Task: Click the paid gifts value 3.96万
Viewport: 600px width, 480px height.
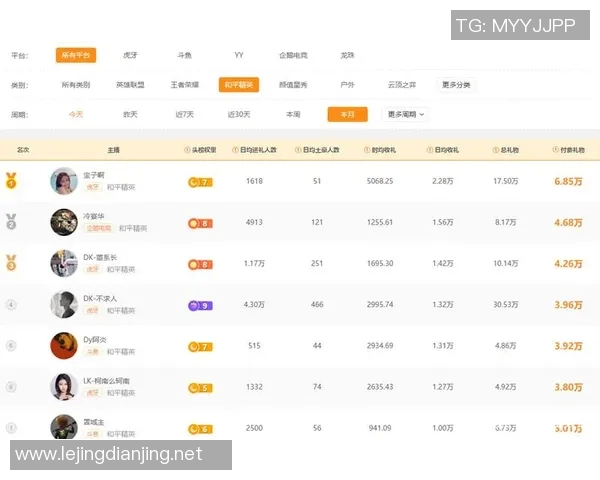Action: point(568,305)
